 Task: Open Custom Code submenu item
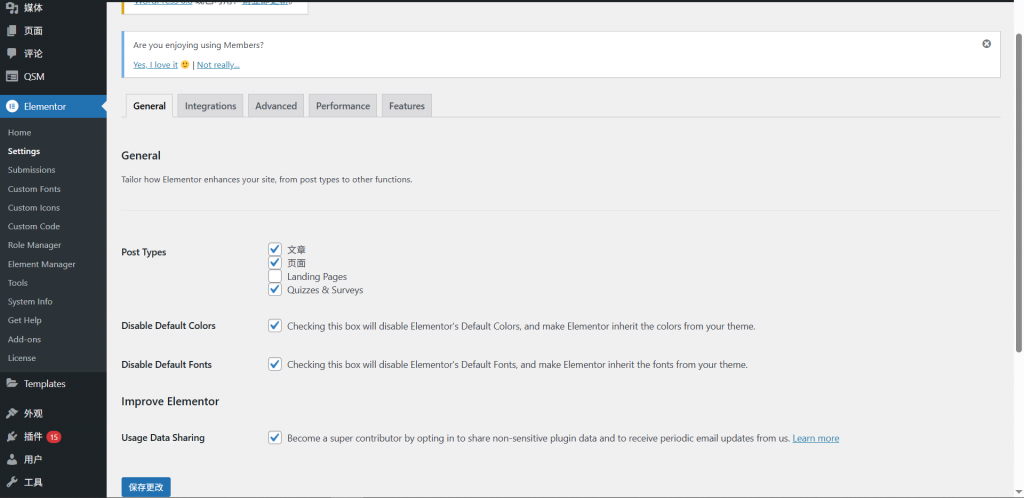pos(34,226)
